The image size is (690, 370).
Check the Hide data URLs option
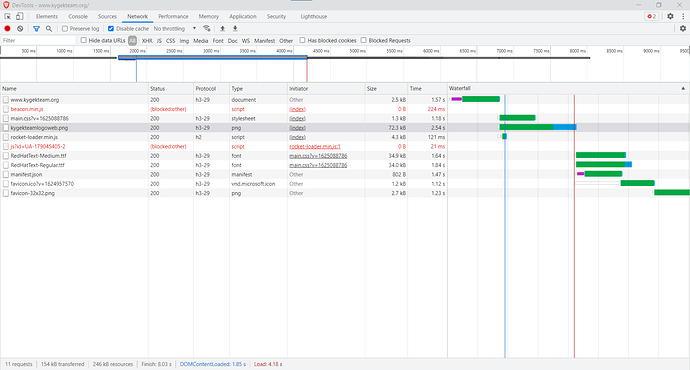pyautogui.click(x=83, y=40)
